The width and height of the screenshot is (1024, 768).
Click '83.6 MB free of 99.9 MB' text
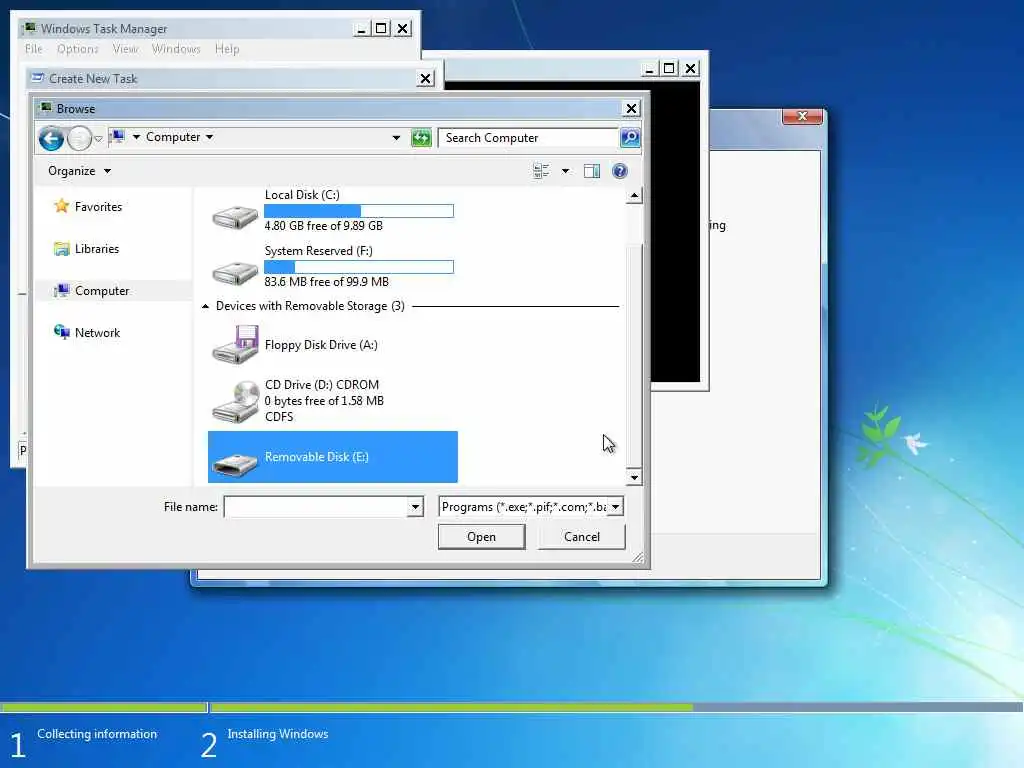(327, 282)
